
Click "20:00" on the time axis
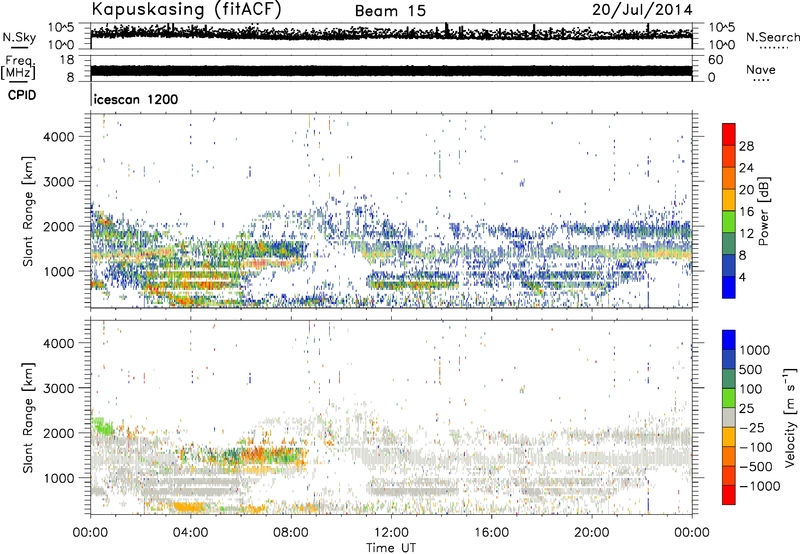point(591,533)
